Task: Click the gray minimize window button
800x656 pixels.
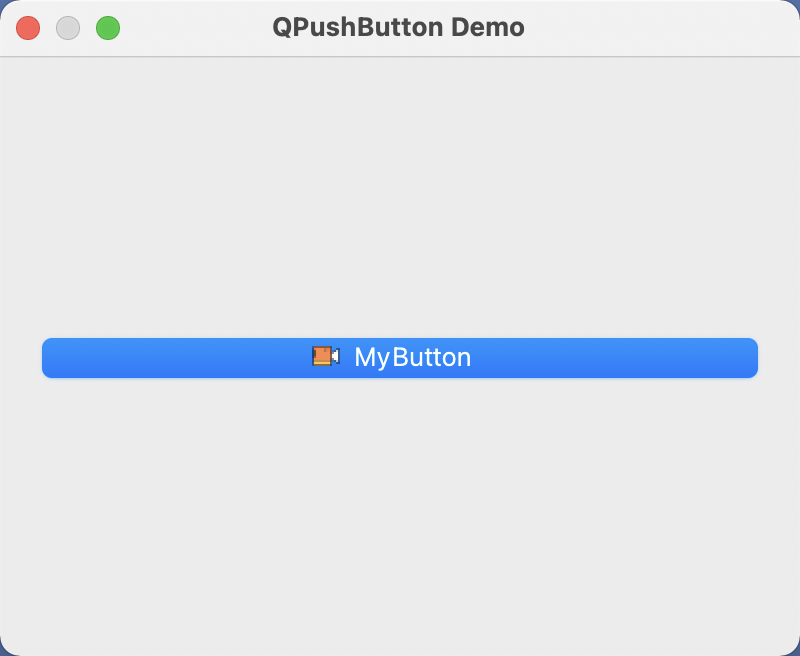Action: pyautogui.click(x=68, y=28)
